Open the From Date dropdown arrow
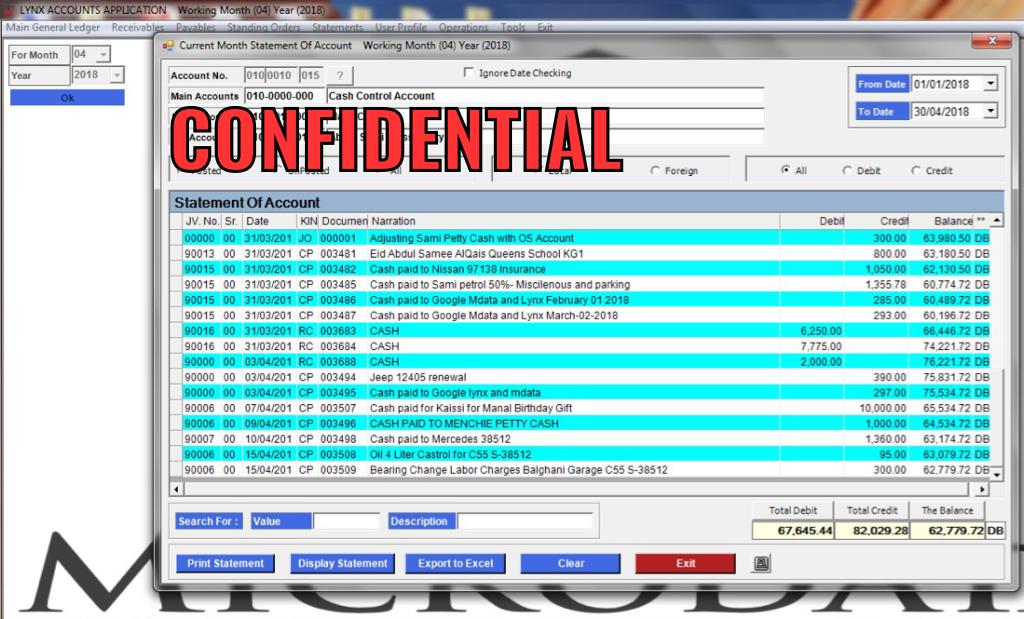The width and height of the screenshot is (1024, 619). (x=991, y=84)
